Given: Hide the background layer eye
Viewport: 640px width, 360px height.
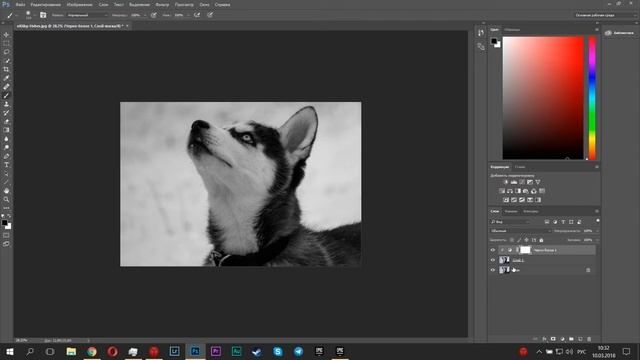Looking at the screenshot, I should (493, 270).
